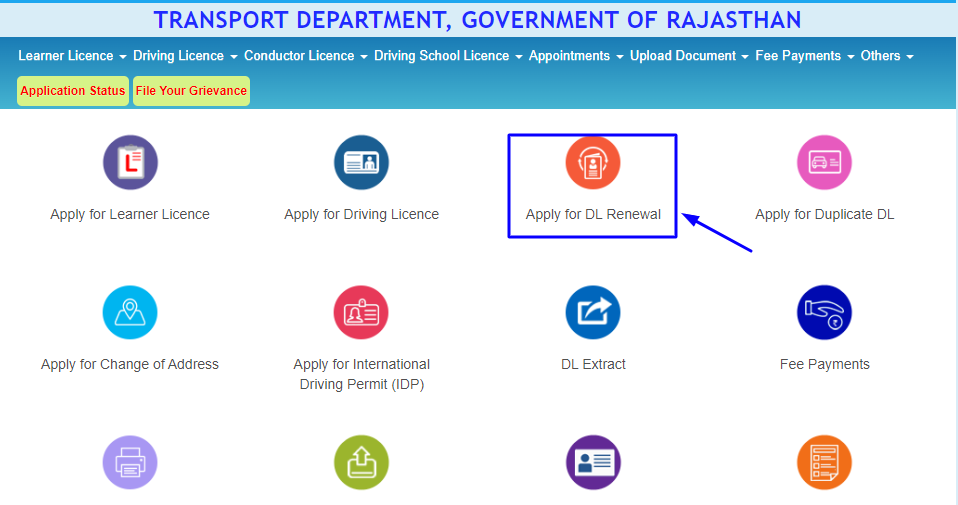
Task: Click the Apply for Learner Licence icon
Action: [130, 162]
